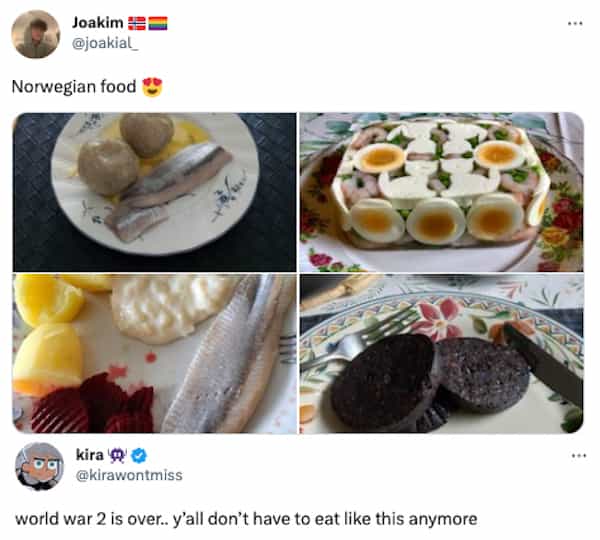Viewport: 600px width, 540px height.
Task: Click the kira display name
Action: [x=90, y=455]
